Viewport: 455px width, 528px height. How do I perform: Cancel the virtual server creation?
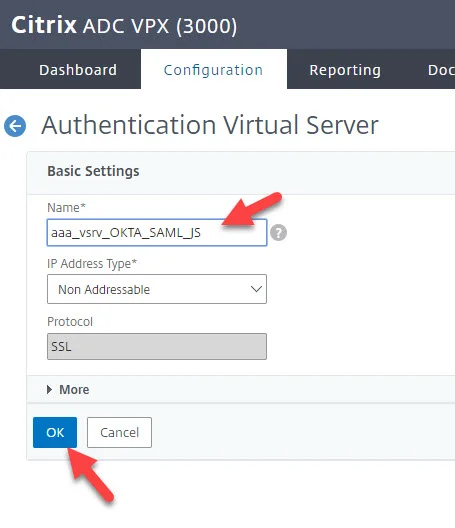click(x=119, y=432)
